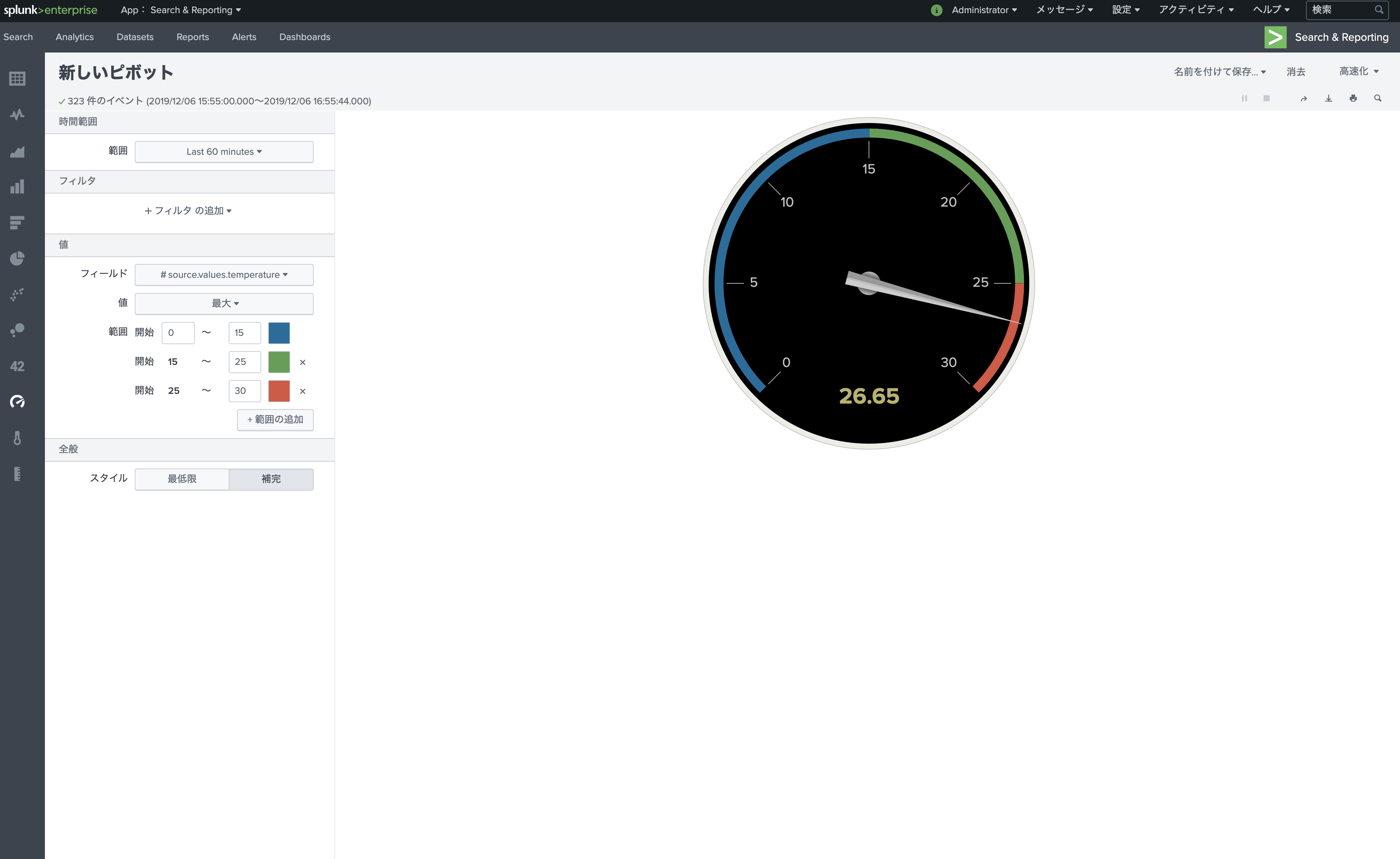Open the green range color swatch
The width and height of the screenshot is (1400, 859).
click(279, 362)
